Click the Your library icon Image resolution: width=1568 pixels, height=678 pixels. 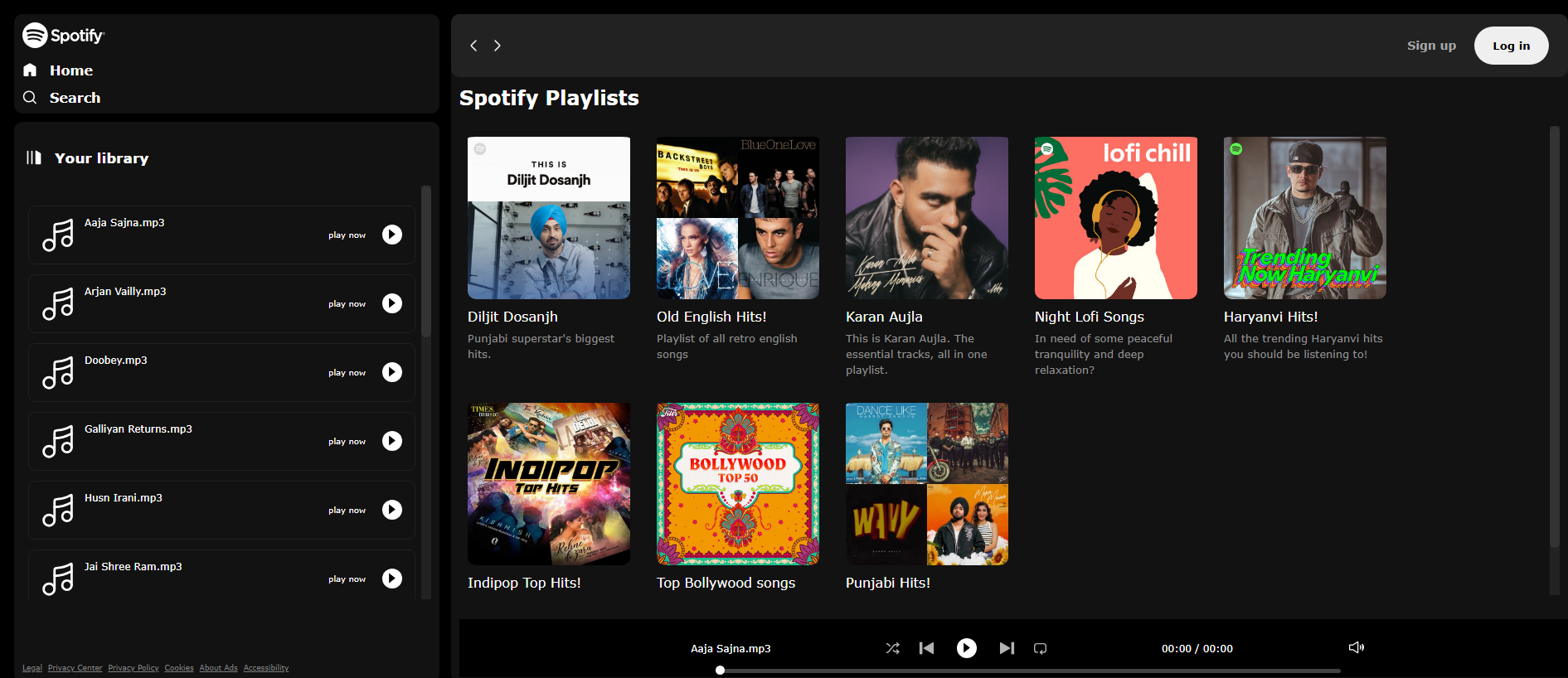point(34,157)
